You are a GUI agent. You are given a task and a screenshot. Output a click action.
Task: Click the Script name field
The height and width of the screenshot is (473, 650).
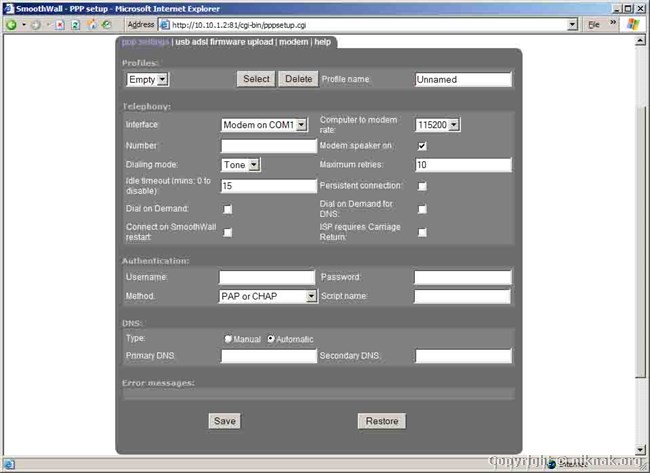(x=462, y=296)
